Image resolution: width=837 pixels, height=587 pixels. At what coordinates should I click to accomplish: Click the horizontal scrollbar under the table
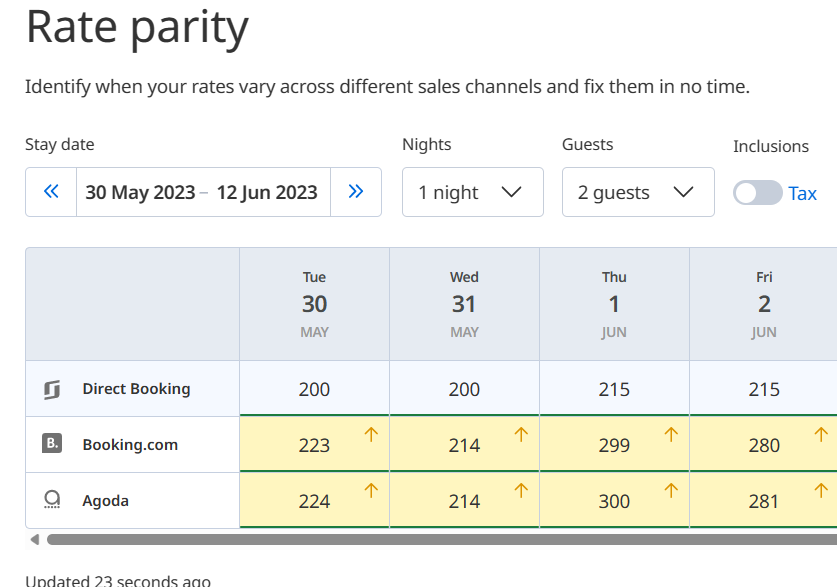pos(440,540)
